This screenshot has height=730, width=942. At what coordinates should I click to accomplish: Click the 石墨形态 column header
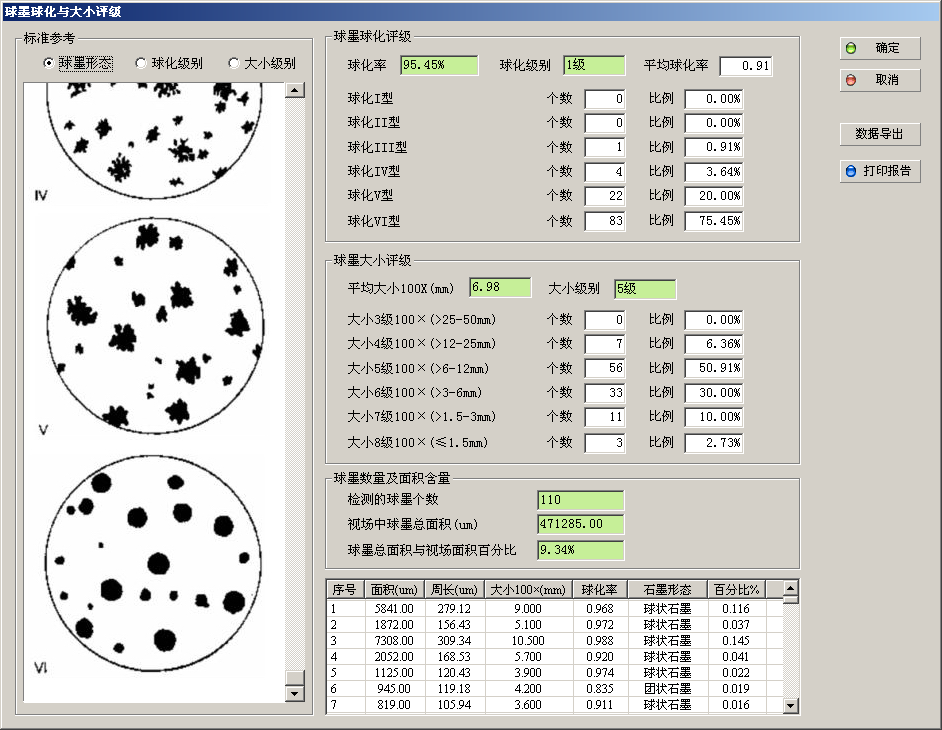click(667, 590)
